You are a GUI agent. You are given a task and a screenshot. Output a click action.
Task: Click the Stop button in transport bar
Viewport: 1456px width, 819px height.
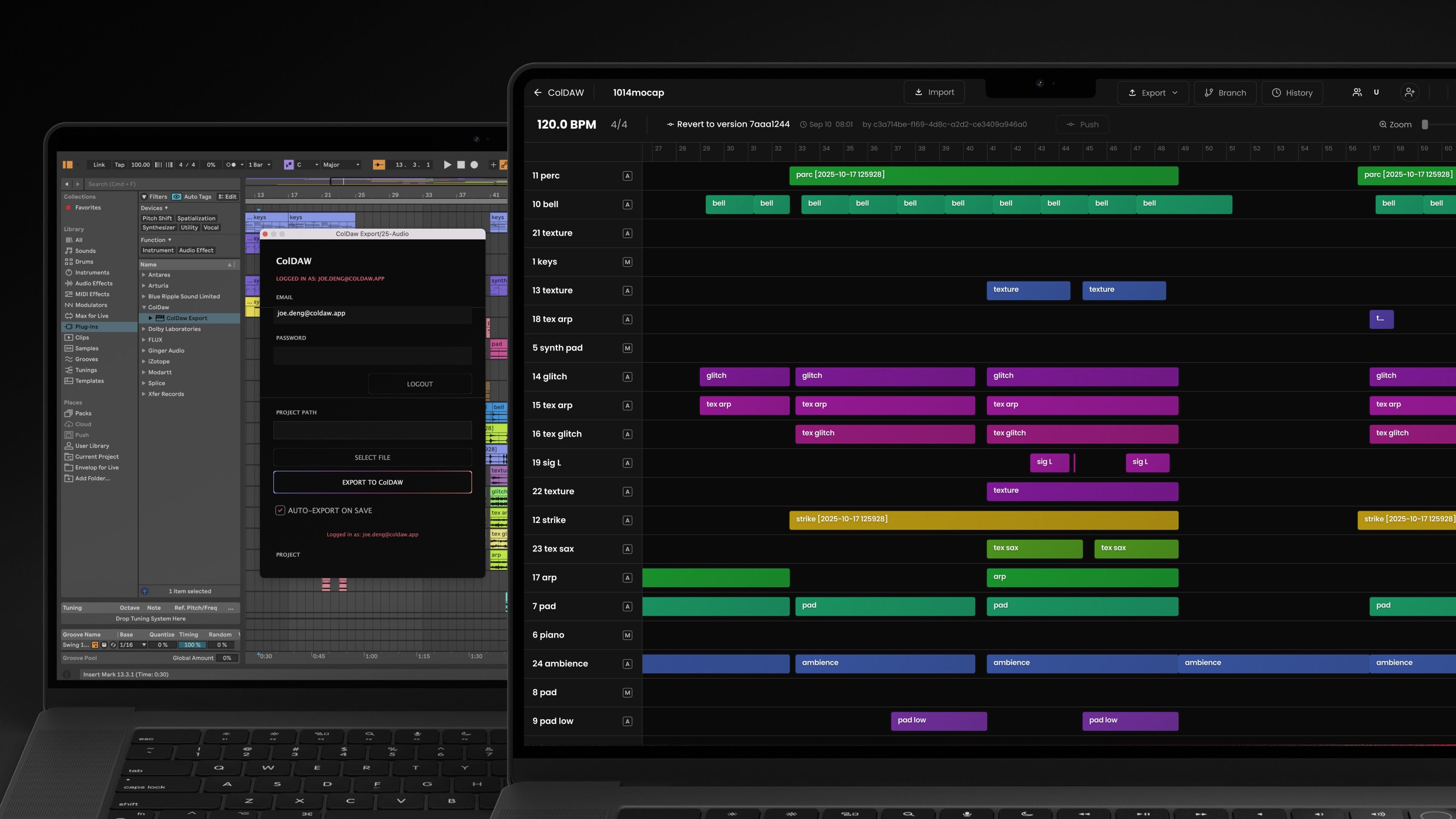[x=461, y=165]
